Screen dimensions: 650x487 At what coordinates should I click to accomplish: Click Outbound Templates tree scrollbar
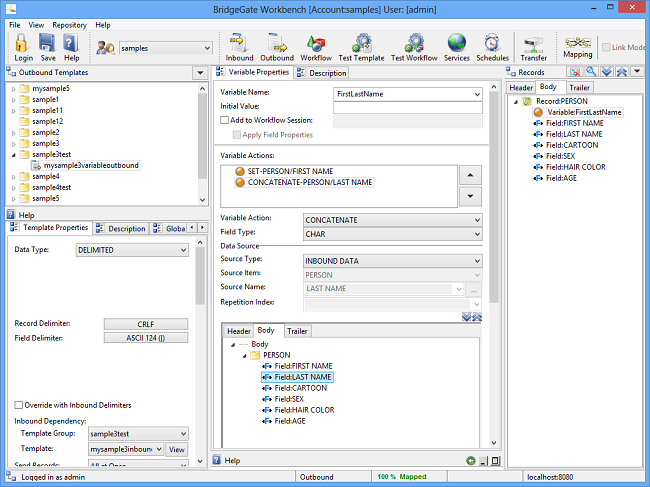(x=202, y=136)
